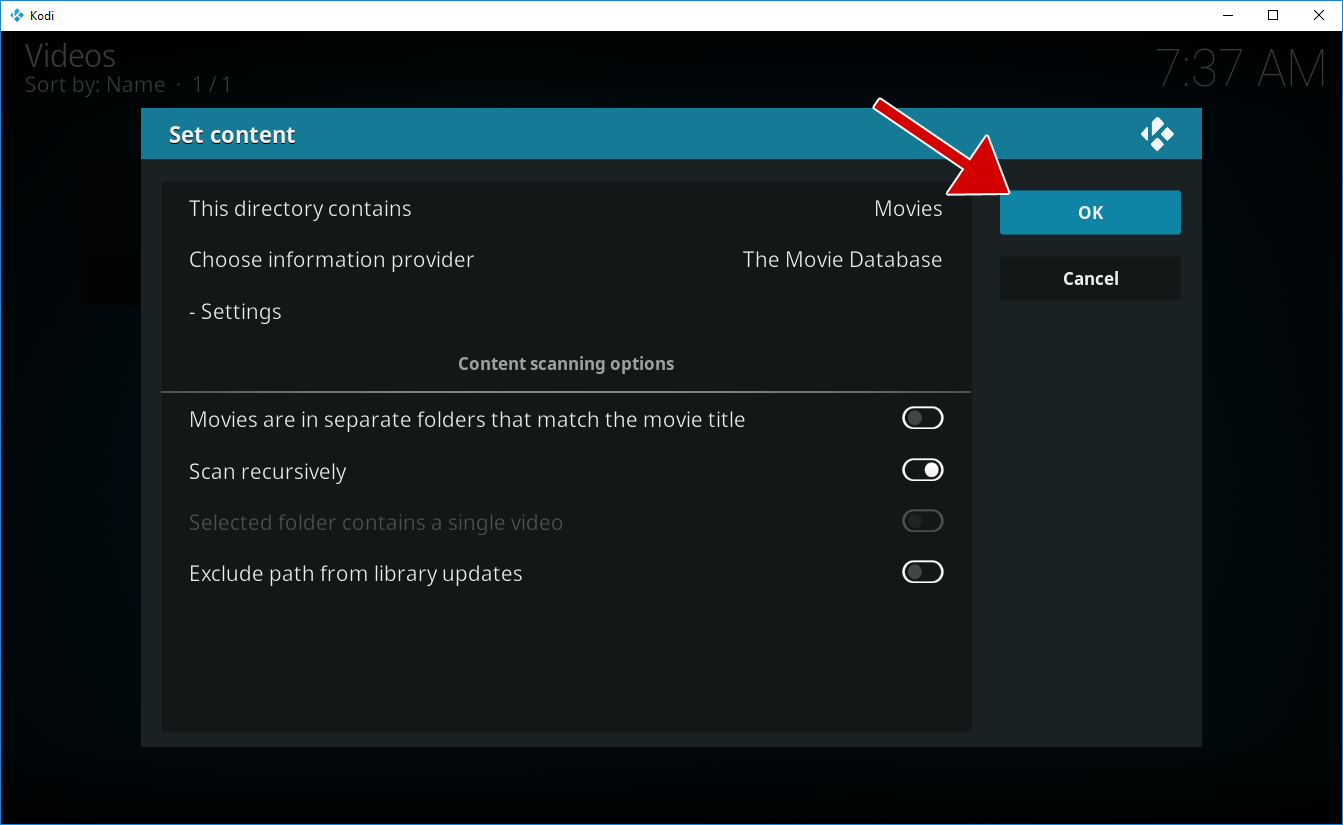This screenshot has width=1343, height=825.
Task: Click the Kodi logo in the Set content header
Action: point(1157,134)
